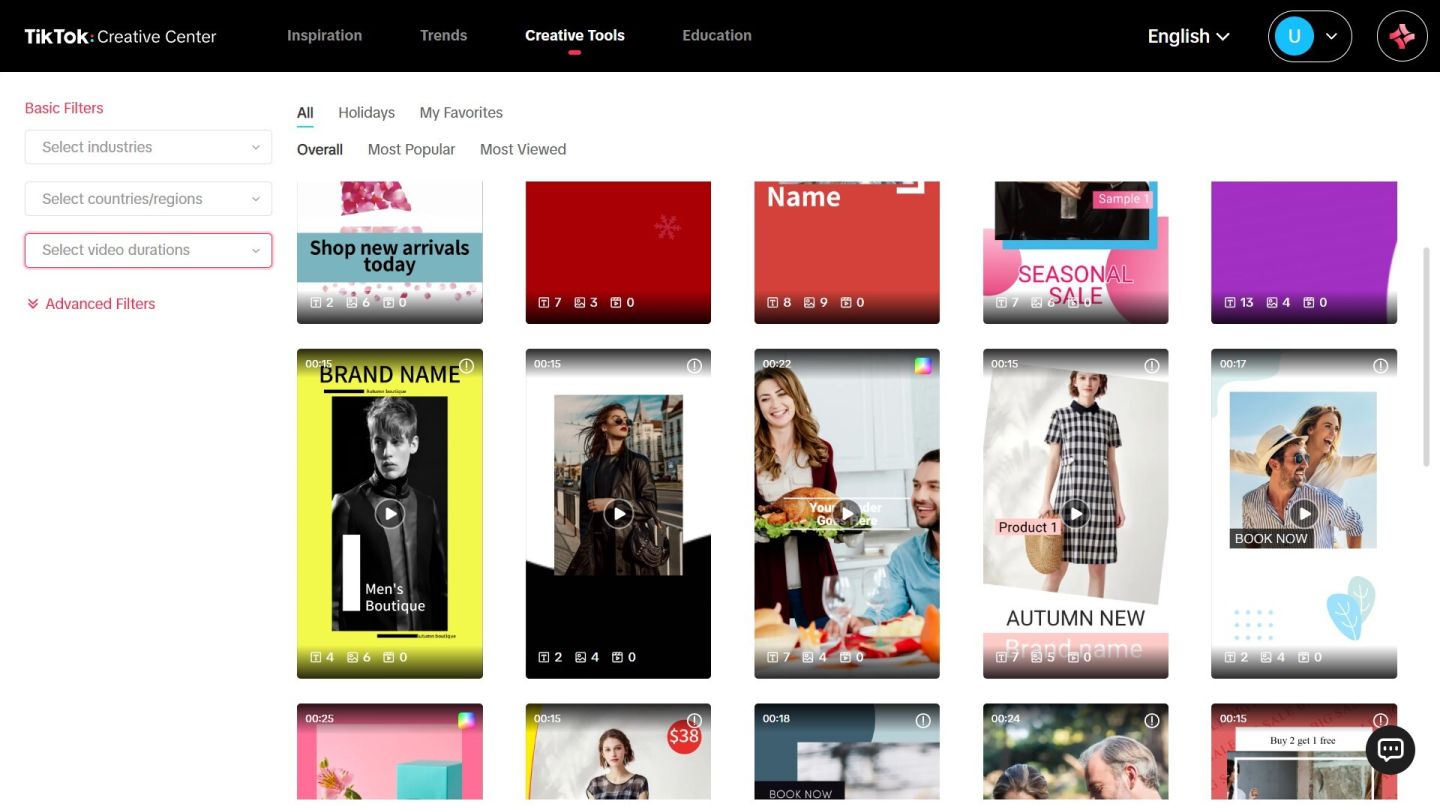Play the Men's Boutique template video
The image size is (1440, 810).
tap(390, 514)
